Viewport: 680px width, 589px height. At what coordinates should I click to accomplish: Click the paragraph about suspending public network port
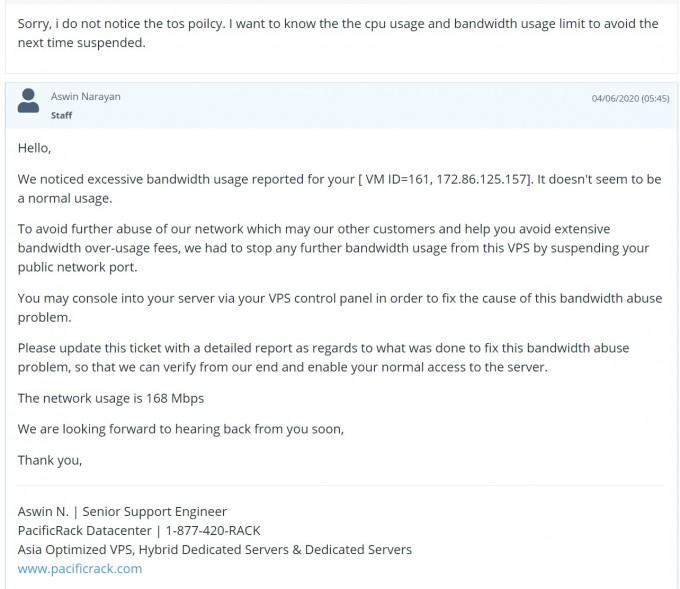(333, 248)
